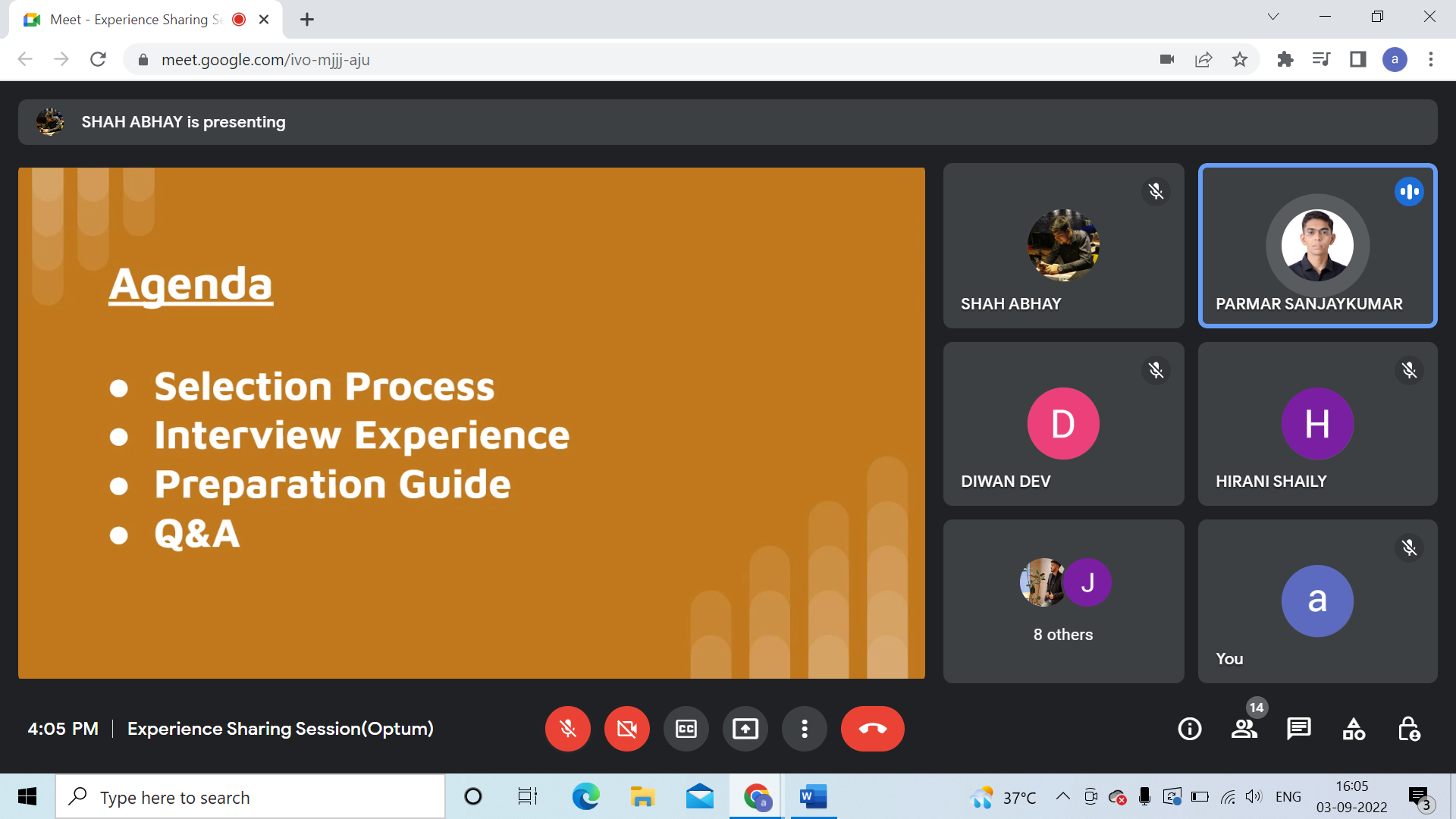Viewport: 1456px width, 819px height.
Task: Open Chrome's customize and control menu
Action: [1432, 59]
